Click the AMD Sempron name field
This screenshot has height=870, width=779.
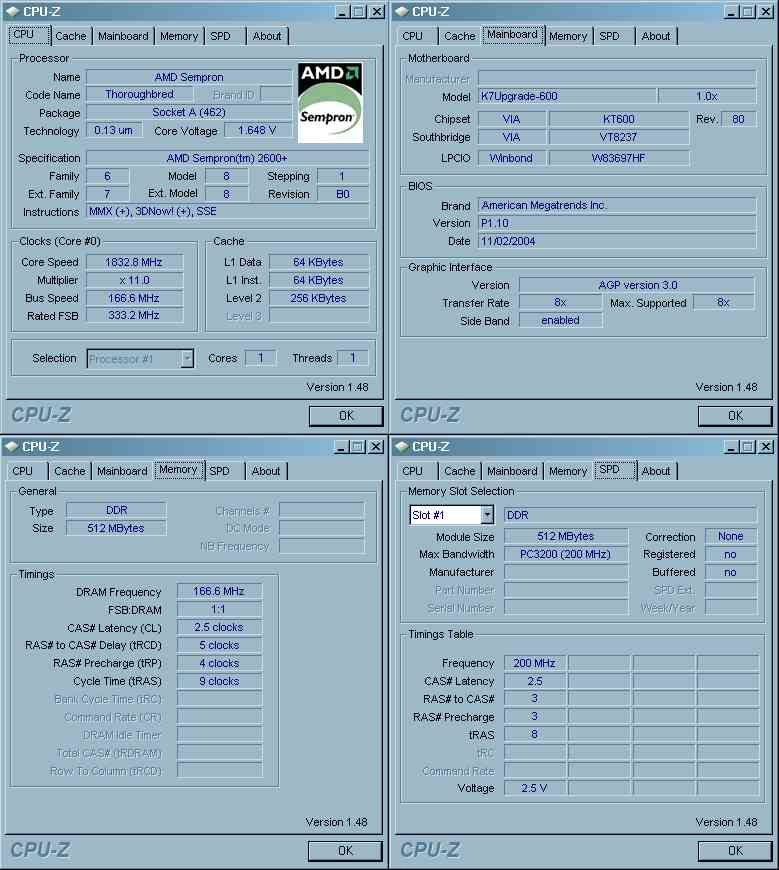coord(189,77)
